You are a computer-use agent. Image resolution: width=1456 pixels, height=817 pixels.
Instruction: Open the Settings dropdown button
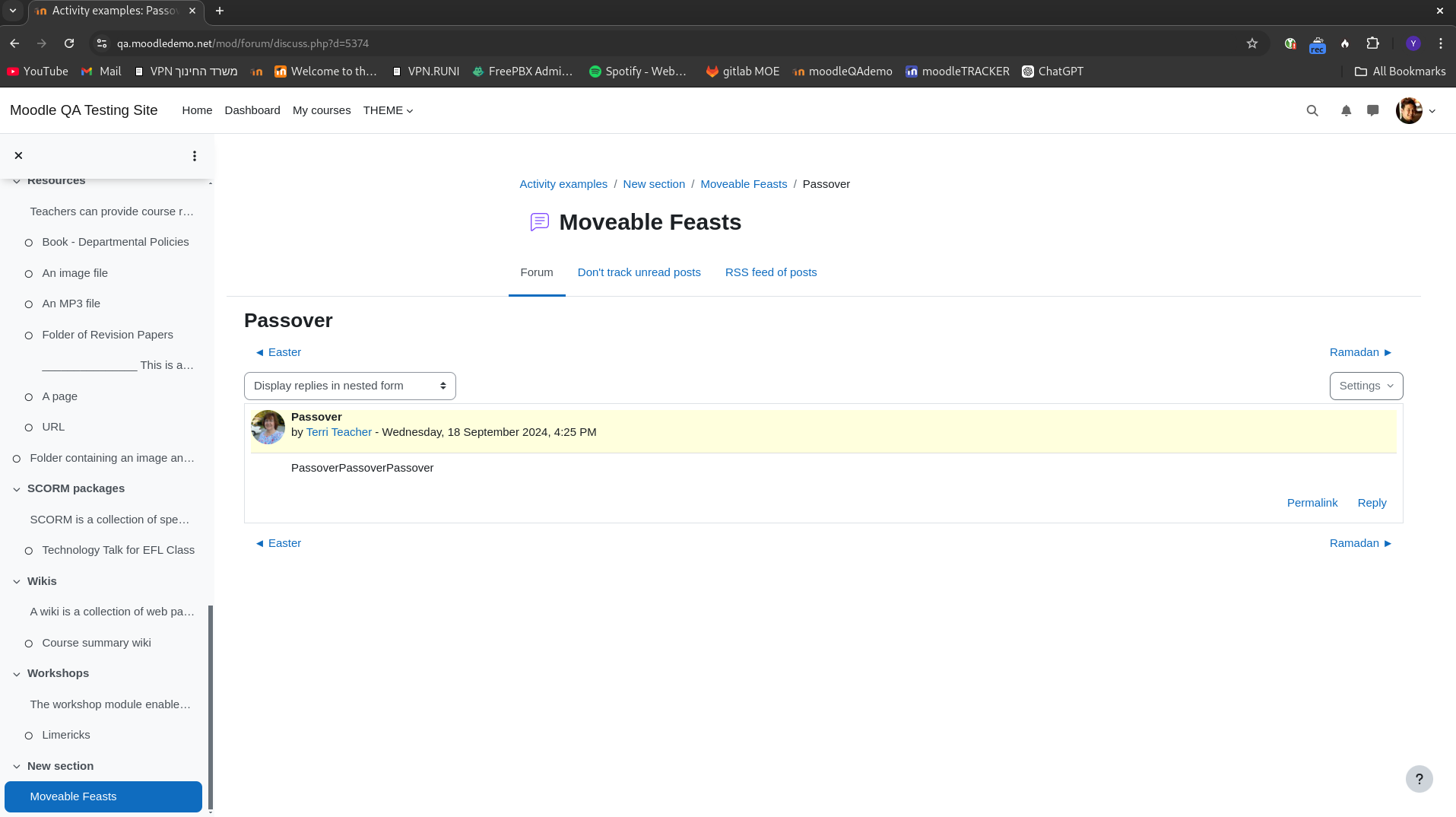(1366, 386)
